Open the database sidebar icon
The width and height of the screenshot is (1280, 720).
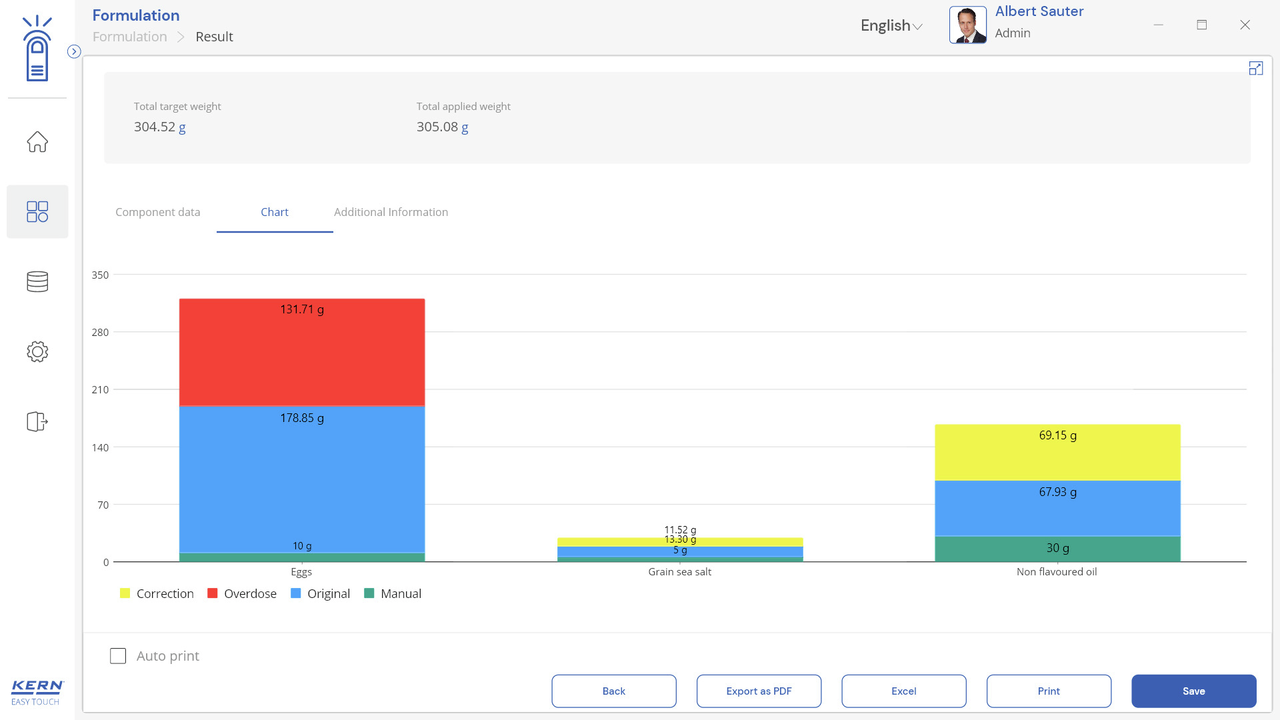[x=37, y=282]
